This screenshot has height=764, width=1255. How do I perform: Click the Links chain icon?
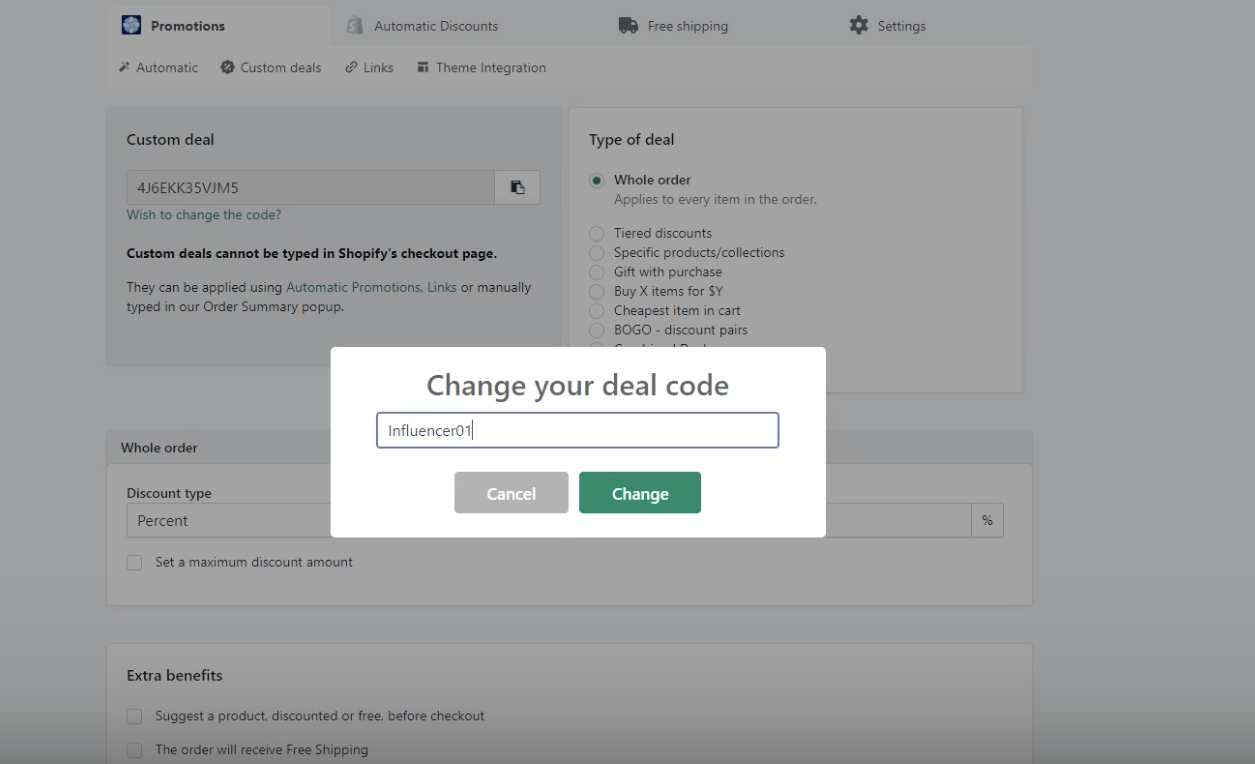click(x=351, y=67)
